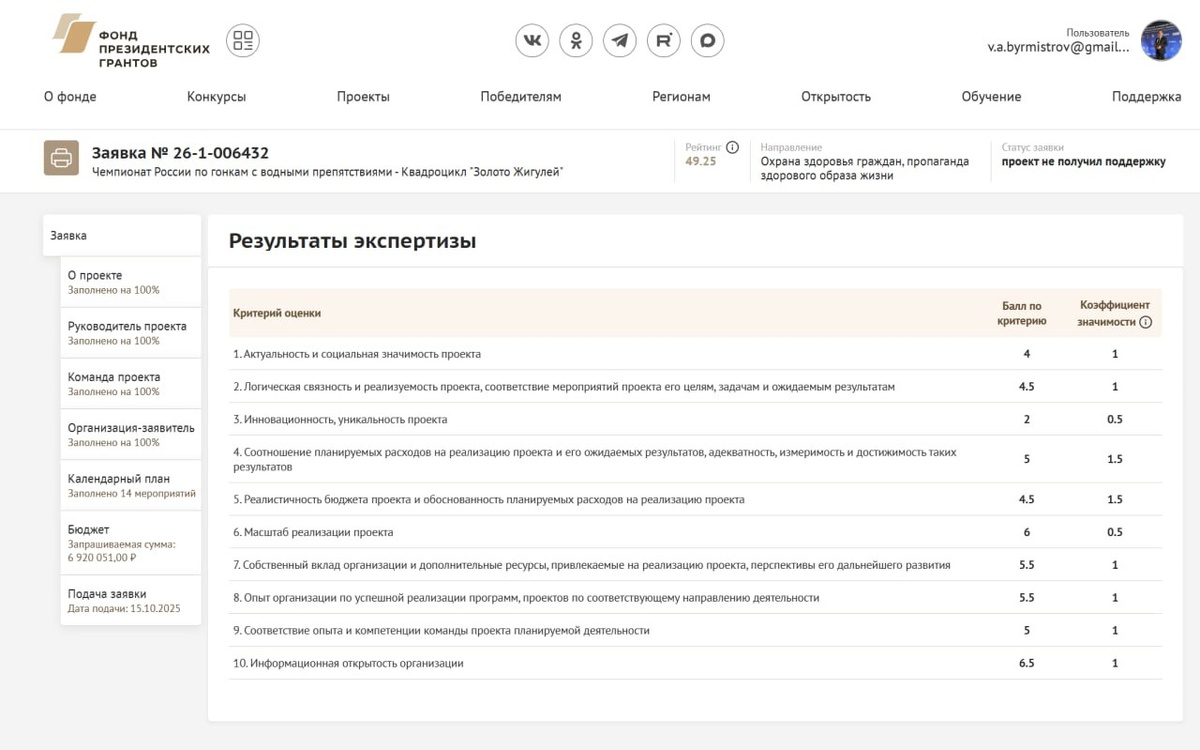Open the QR code icon beside the logo
This screenshot has width=1200, height=750.
pos(243,41)
